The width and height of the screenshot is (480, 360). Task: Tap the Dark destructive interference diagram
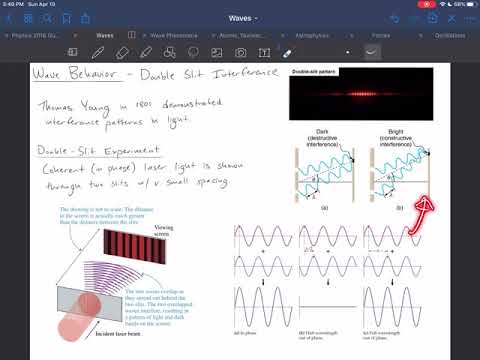point(324,170)
